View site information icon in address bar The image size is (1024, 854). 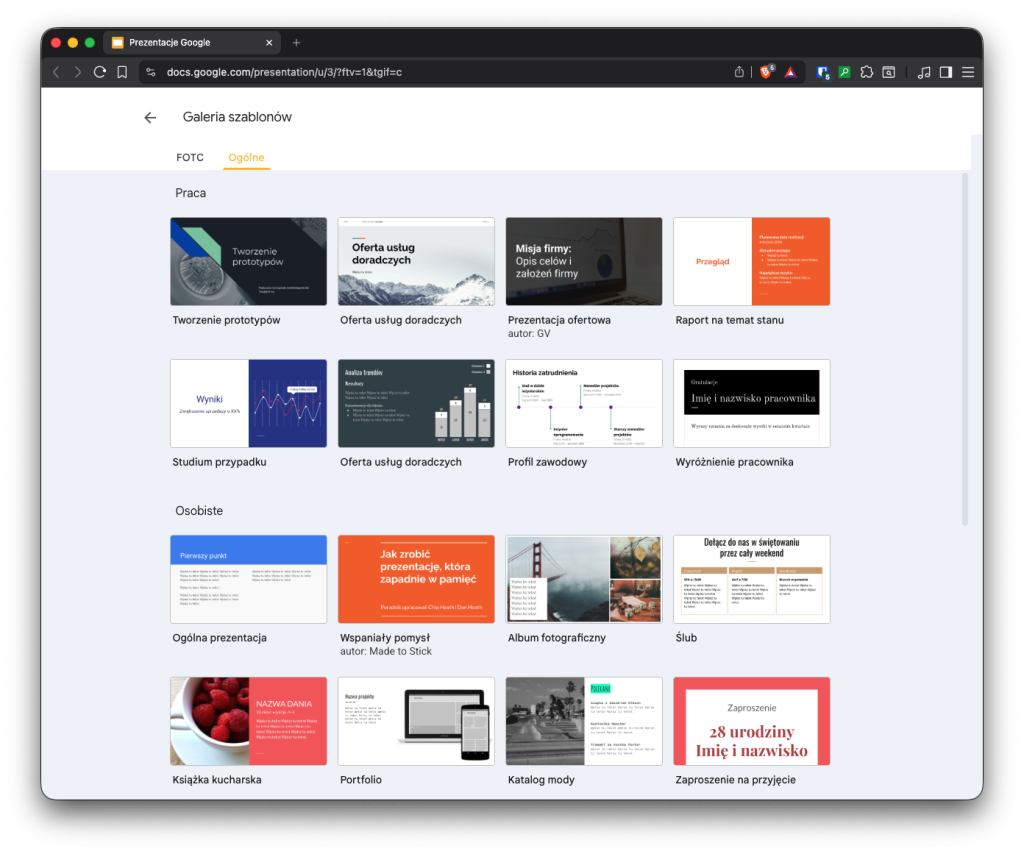(x=151, y=72)
